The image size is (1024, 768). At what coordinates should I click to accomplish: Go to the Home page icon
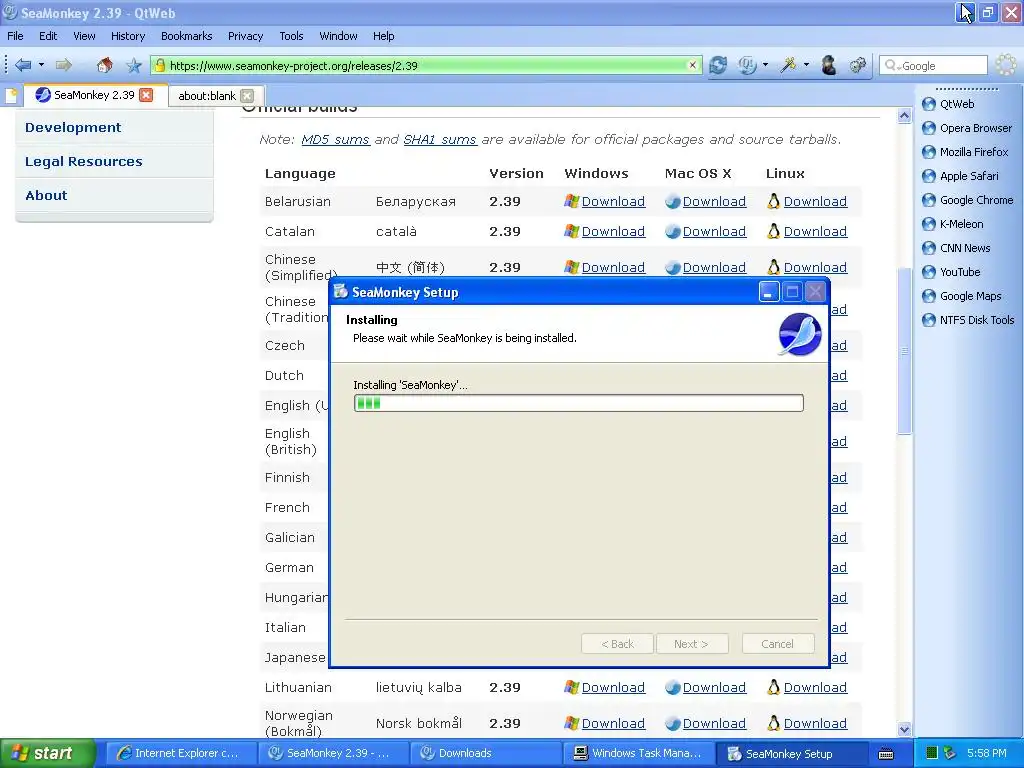(x=104, y=65)
